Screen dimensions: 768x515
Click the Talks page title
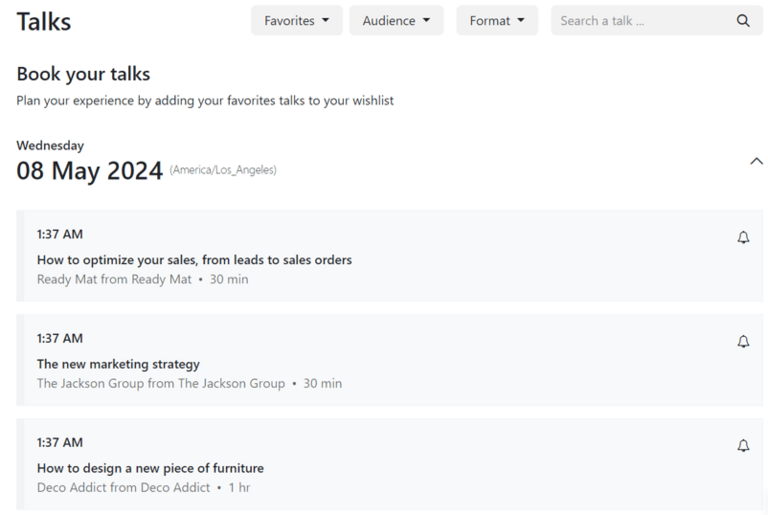point(44,21)
